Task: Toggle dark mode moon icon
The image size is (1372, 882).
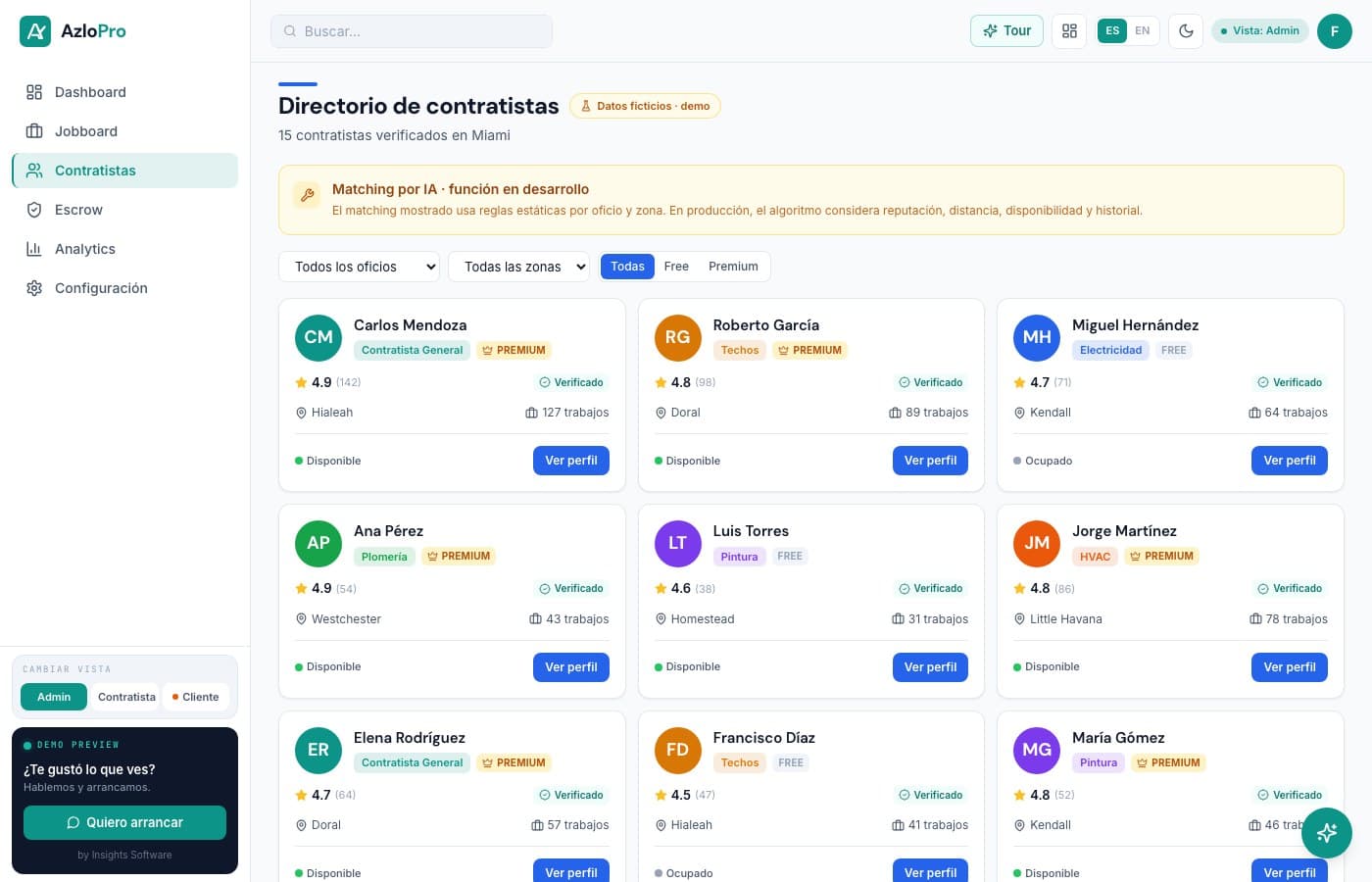Action: (x=1186, y=31)
